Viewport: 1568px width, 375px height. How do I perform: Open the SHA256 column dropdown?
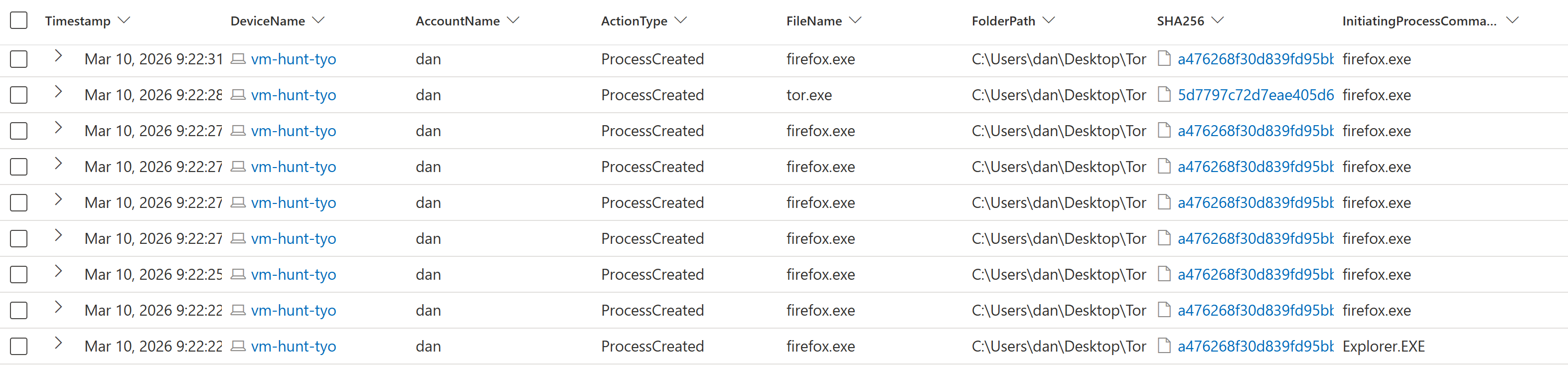(1218, 20)
